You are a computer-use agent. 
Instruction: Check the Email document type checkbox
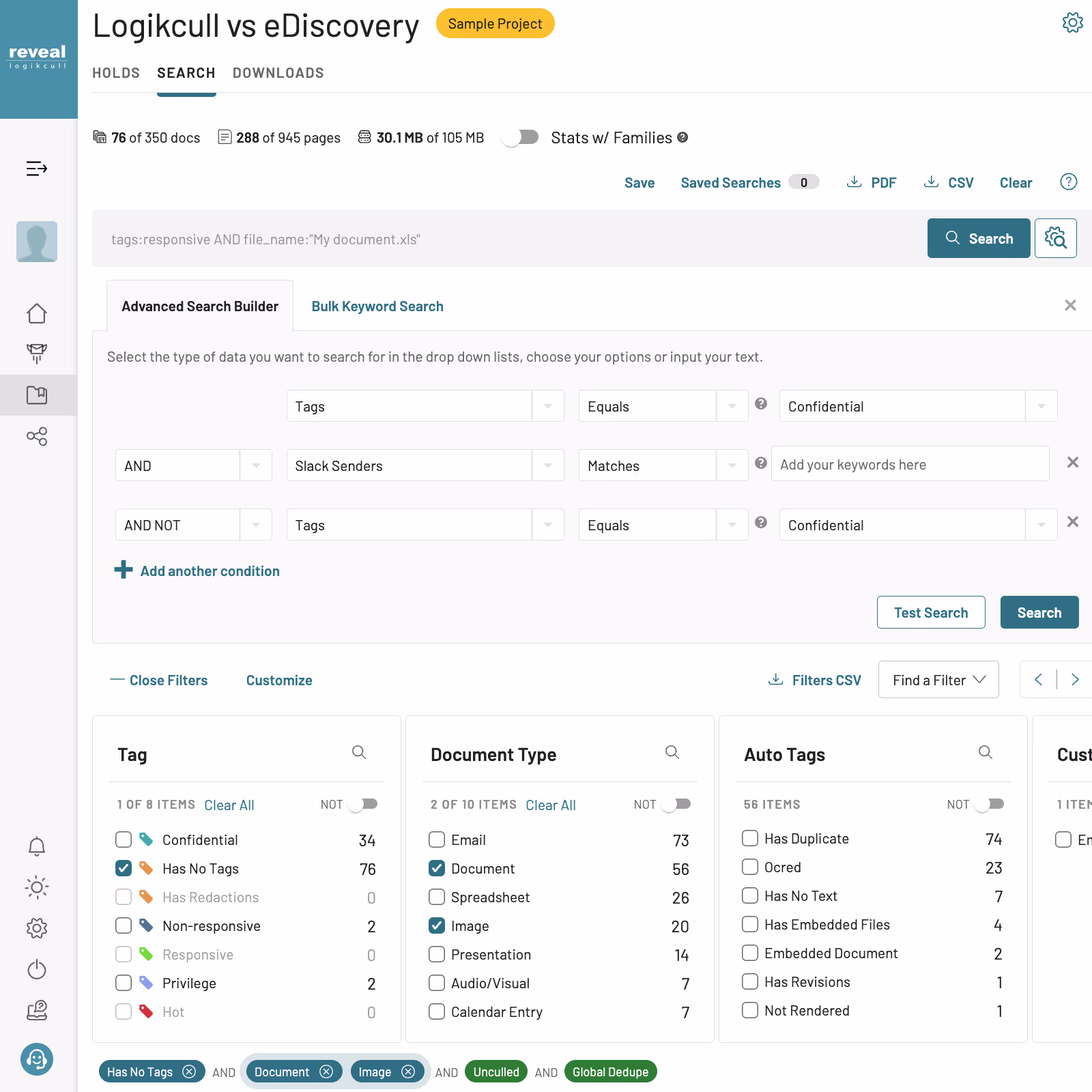[437, 839]
